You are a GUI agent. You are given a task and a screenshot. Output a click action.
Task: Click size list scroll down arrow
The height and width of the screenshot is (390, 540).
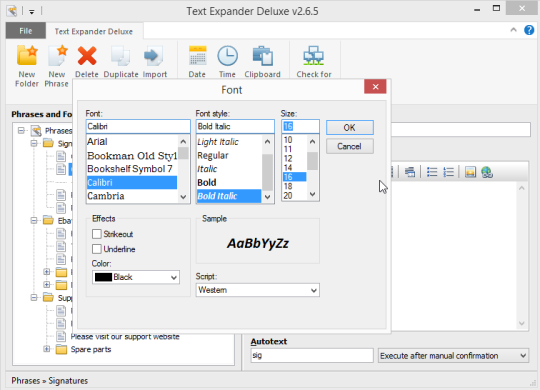[x=312, y=194]
